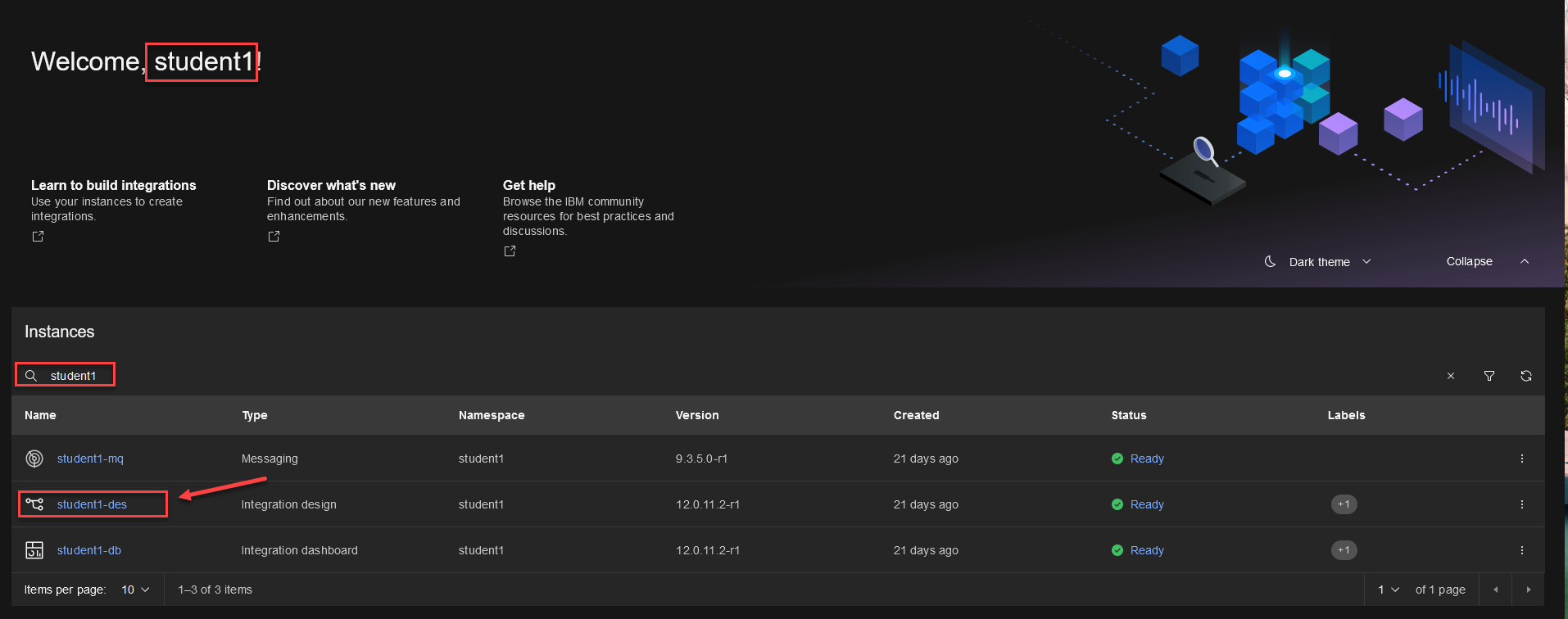Go to previous page arrow in pagination
This screenshot has height=619, width=1568.
(x=1495, y=590)
